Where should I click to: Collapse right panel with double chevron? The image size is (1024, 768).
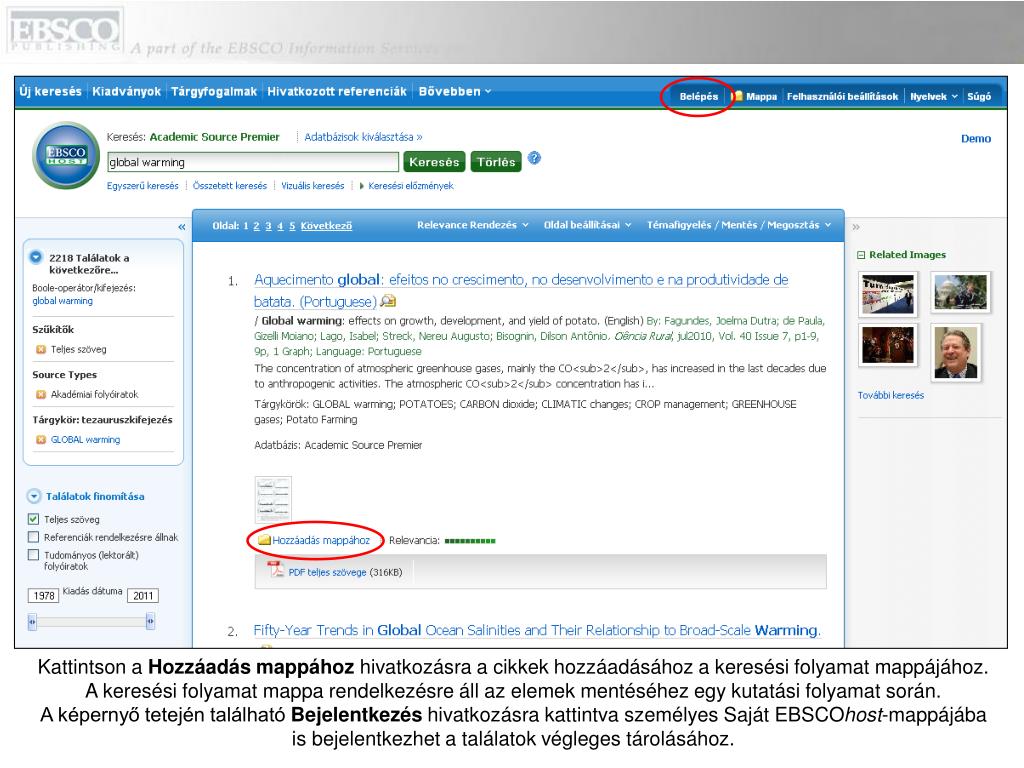point(856,227)
